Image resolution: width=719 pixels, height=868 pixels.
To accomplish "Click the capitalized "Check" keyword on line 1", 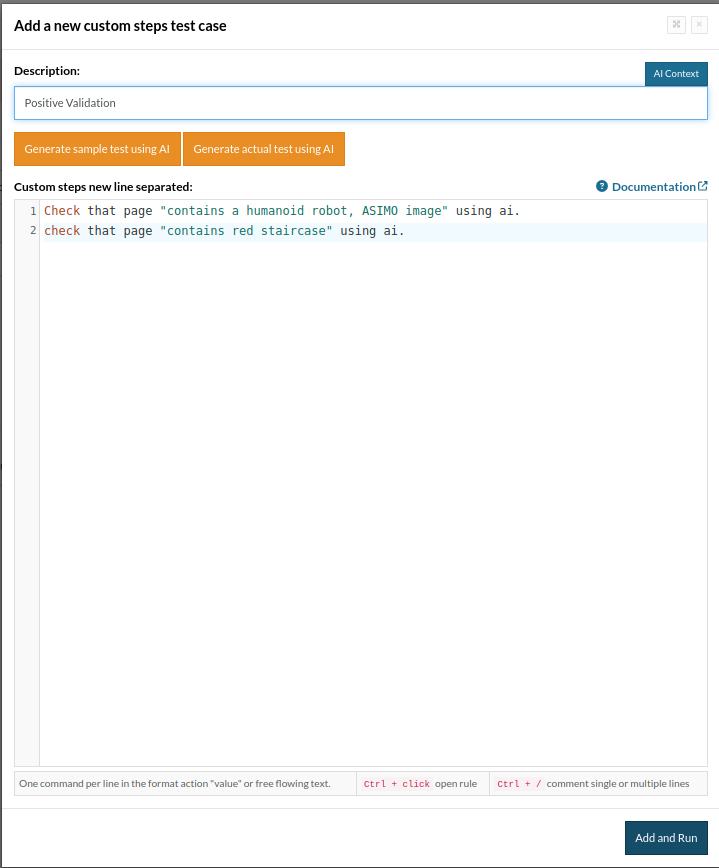I will (62, 211).
